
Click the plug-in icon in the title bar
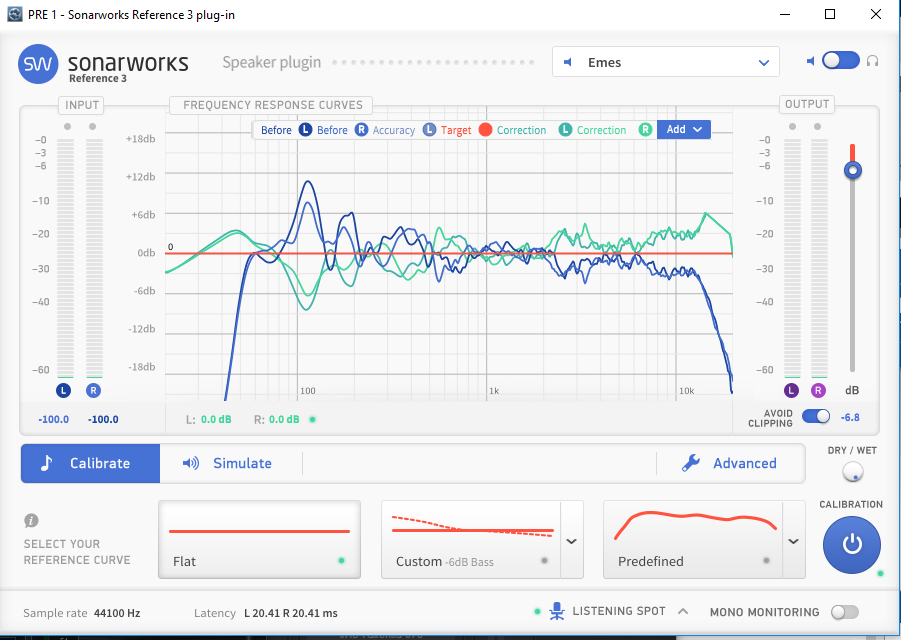(14, 14)
